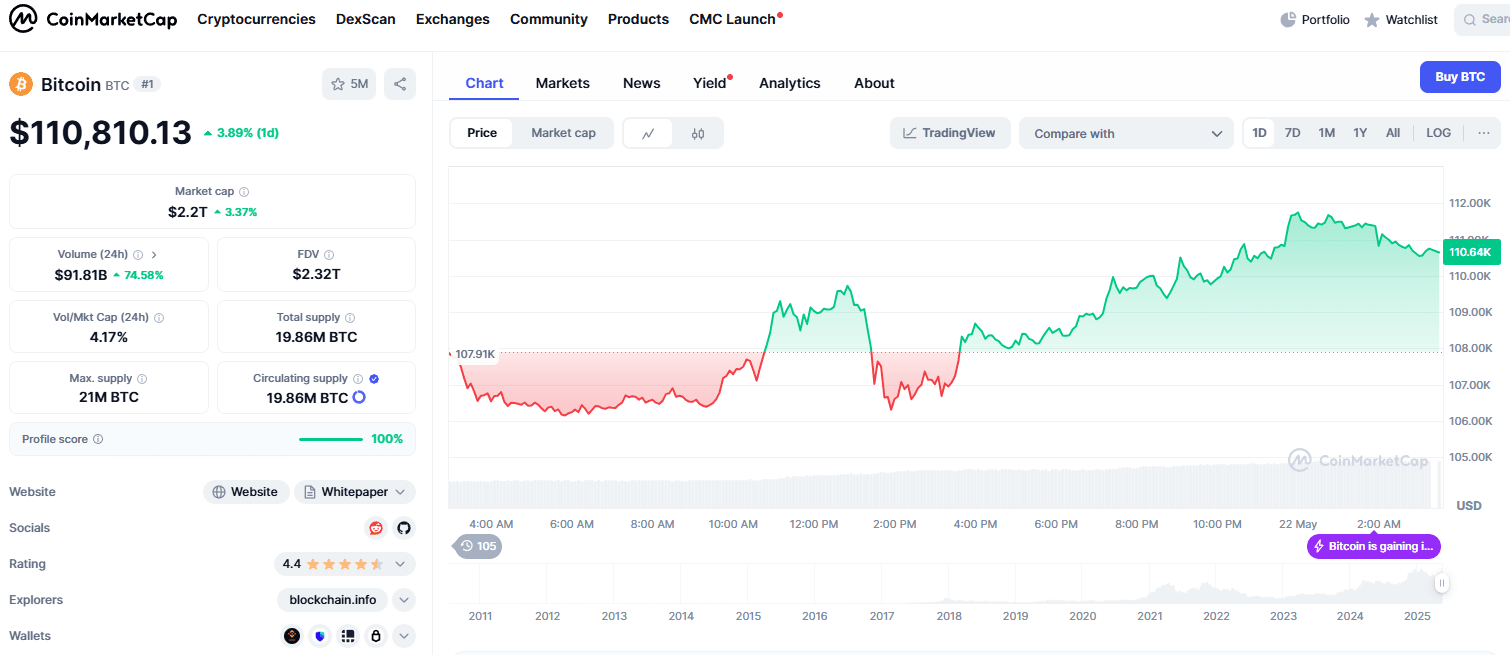Open the blockchain.info explorer link

[333, 600]
